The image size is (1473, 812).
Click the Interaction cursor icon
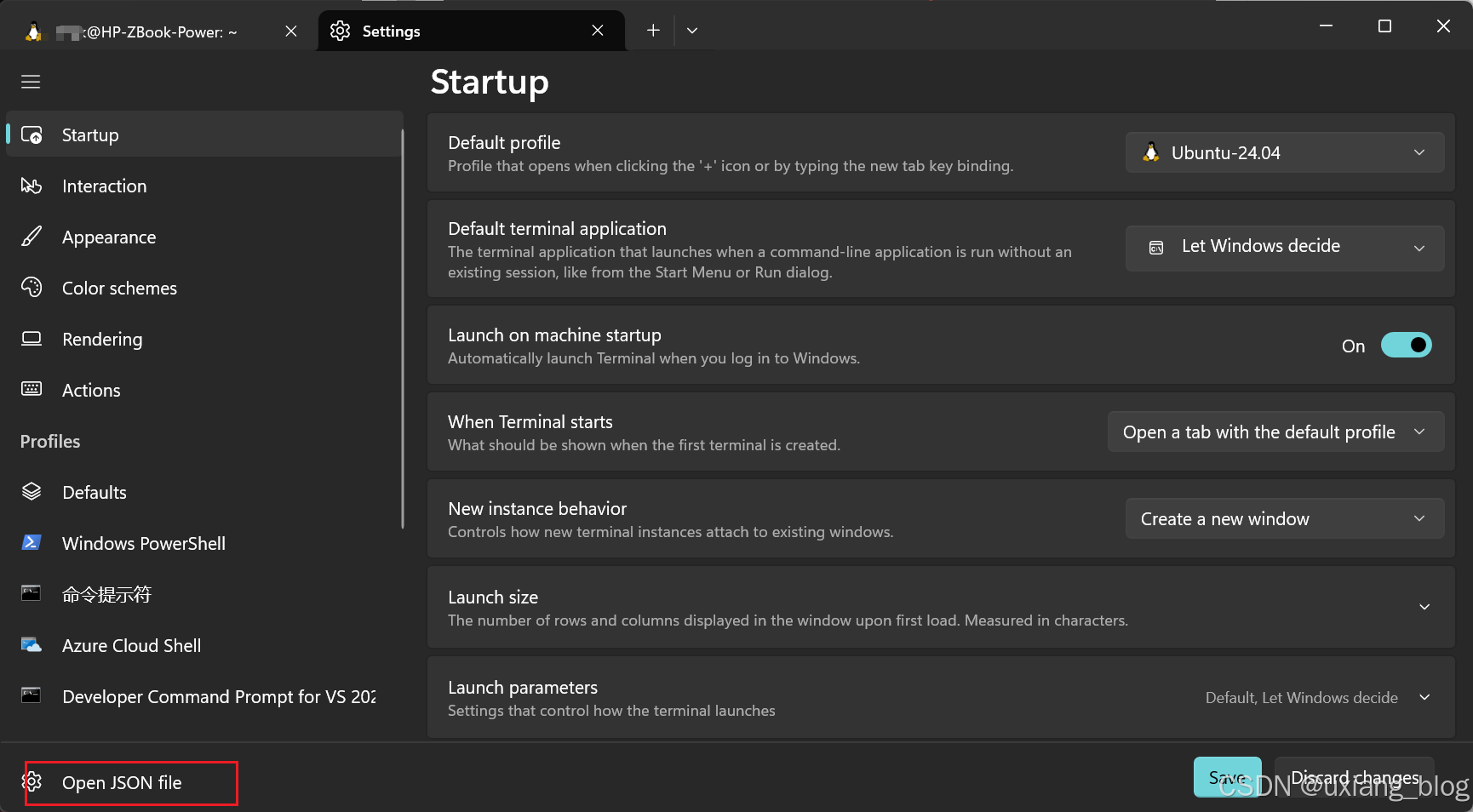click(x=32, y=186)
